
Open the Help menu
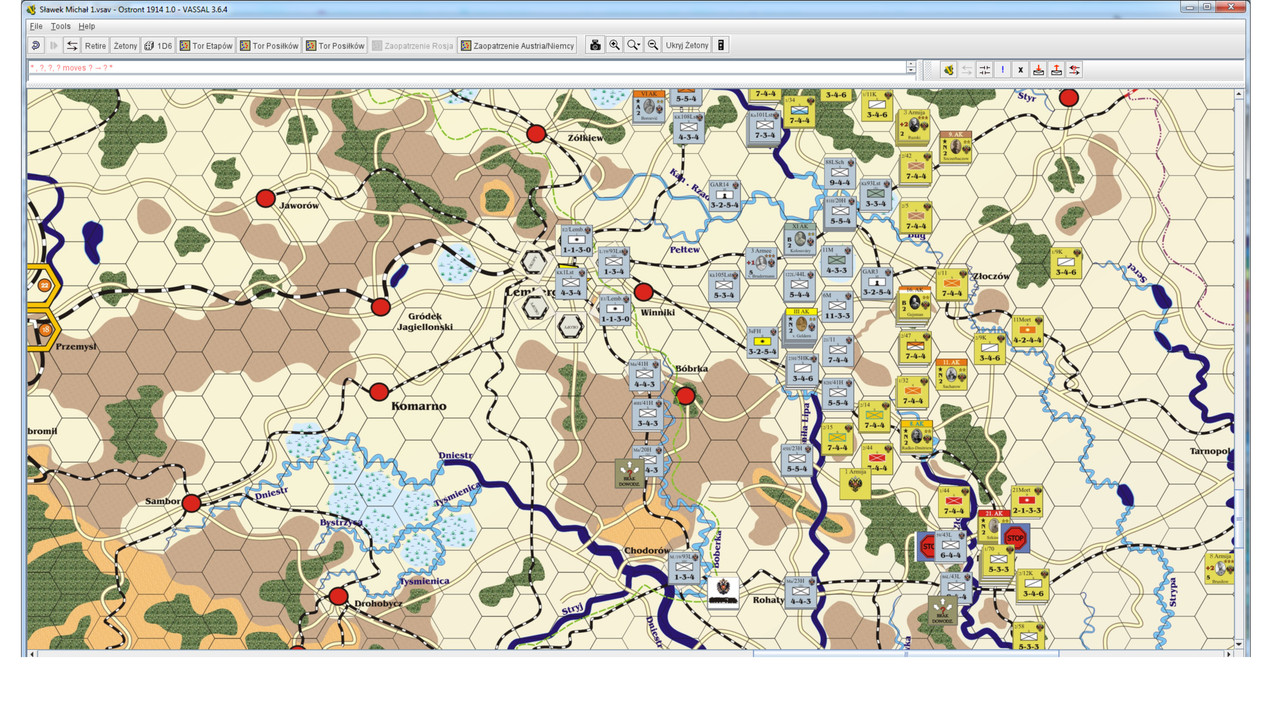87,26
